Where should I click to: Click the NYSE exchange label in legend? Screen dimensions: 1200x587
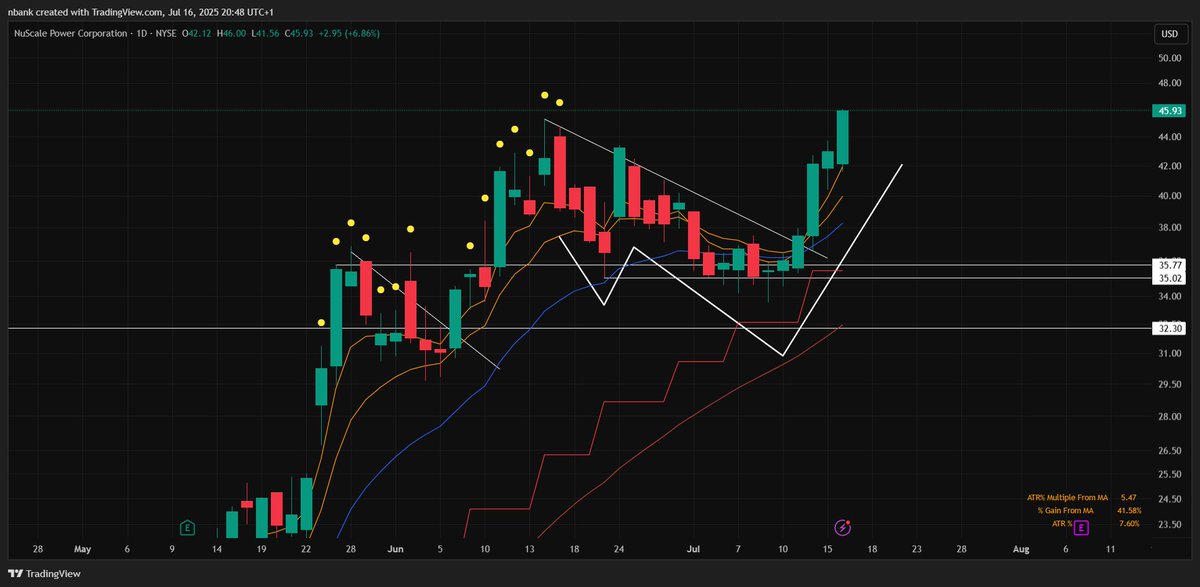167,34
